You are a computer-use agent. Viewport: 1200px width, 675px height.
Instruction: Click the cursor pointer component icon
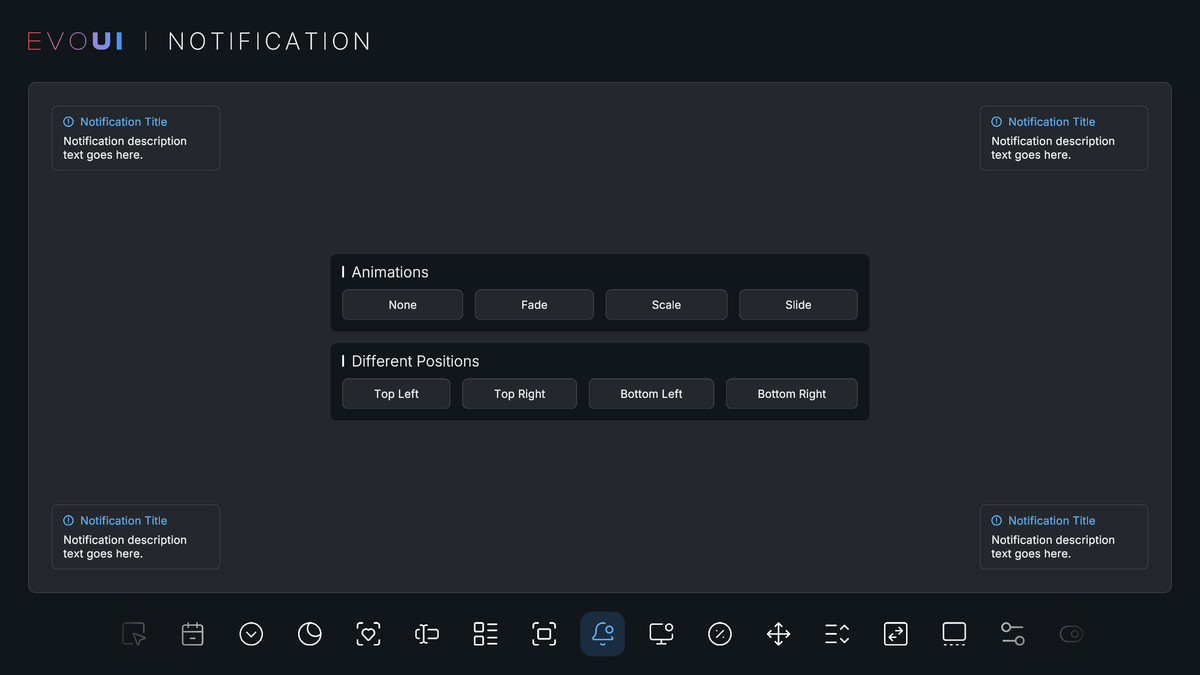pyautogui.click(x=134, y=633)
